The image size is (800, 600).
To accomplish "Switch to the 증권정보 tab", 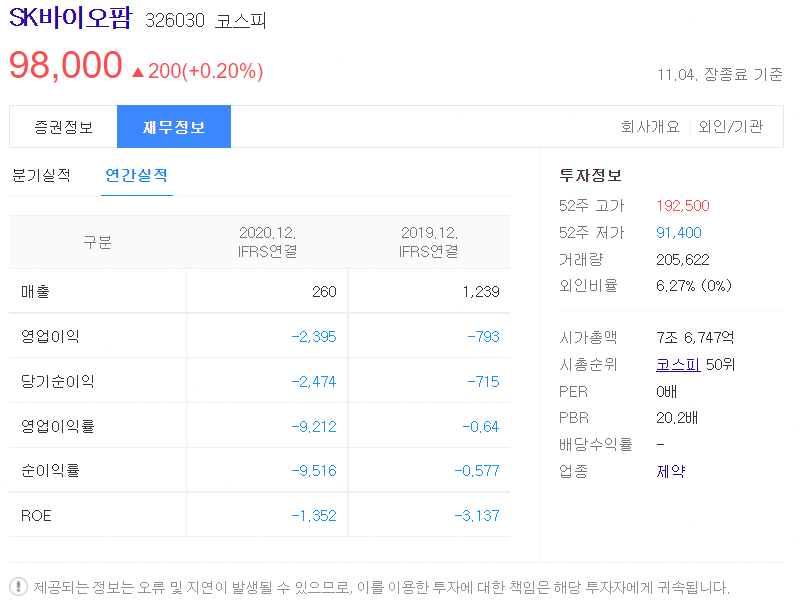I will [63, 127].
